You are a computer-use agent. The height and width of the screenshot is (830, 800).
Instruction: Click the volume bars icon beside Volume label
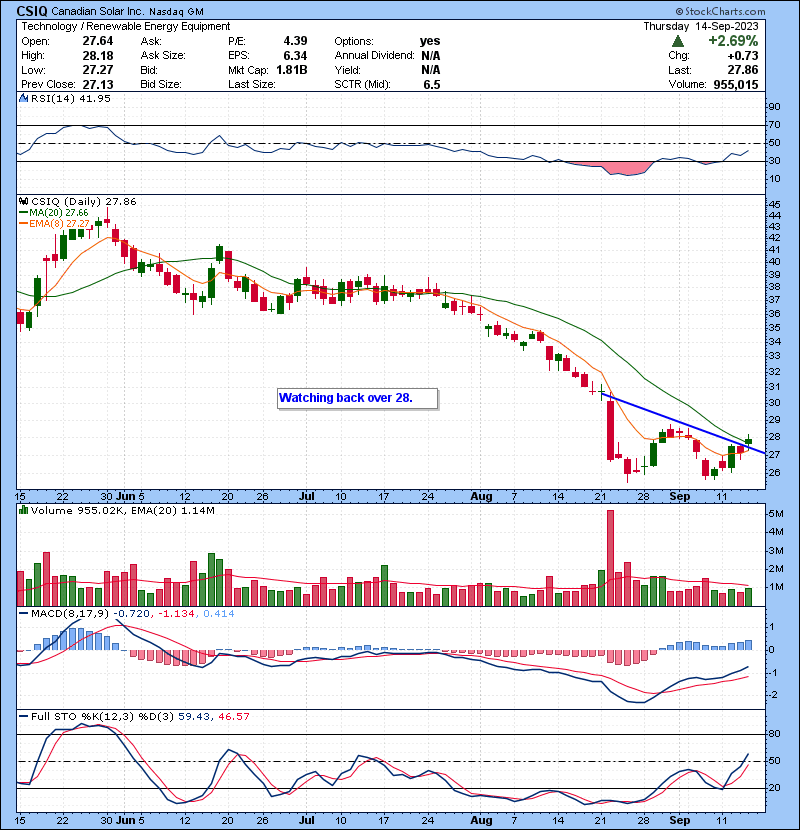point(23,508)
